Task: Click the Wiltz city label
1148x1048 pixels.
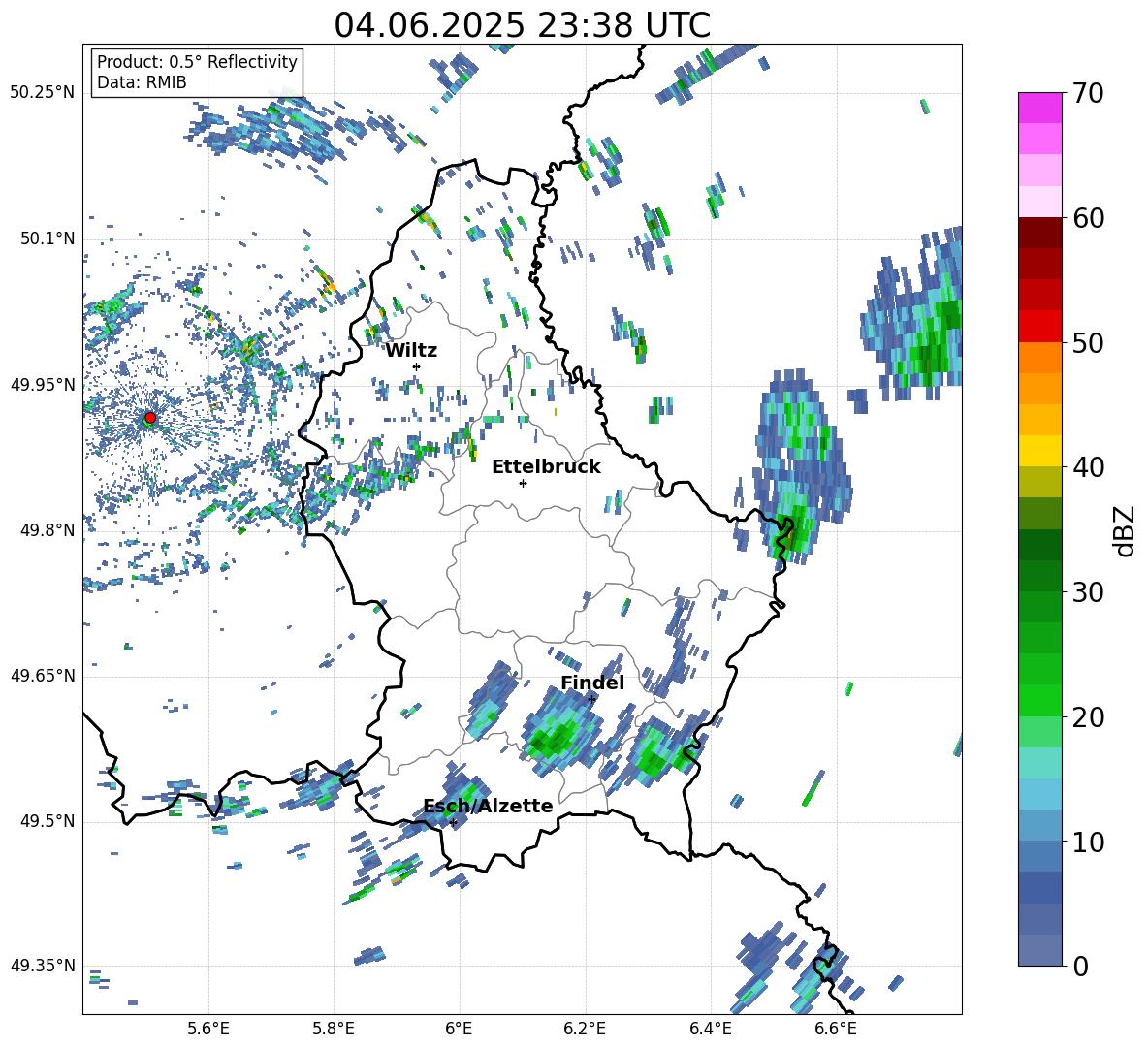Action: (411, 351)
